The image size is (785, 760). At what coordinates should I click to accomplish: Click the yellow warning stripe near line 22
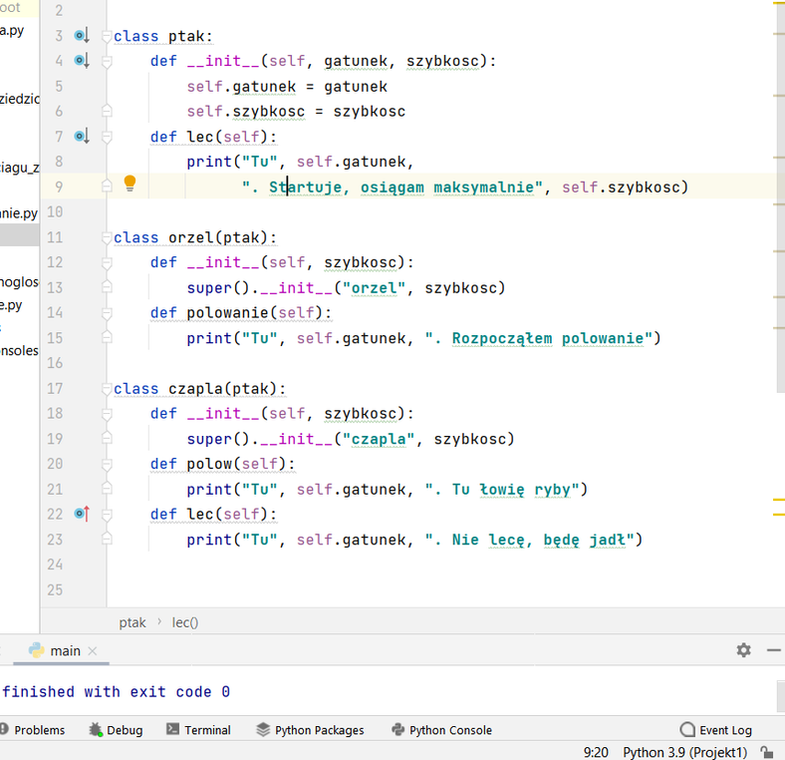[778, 514]
